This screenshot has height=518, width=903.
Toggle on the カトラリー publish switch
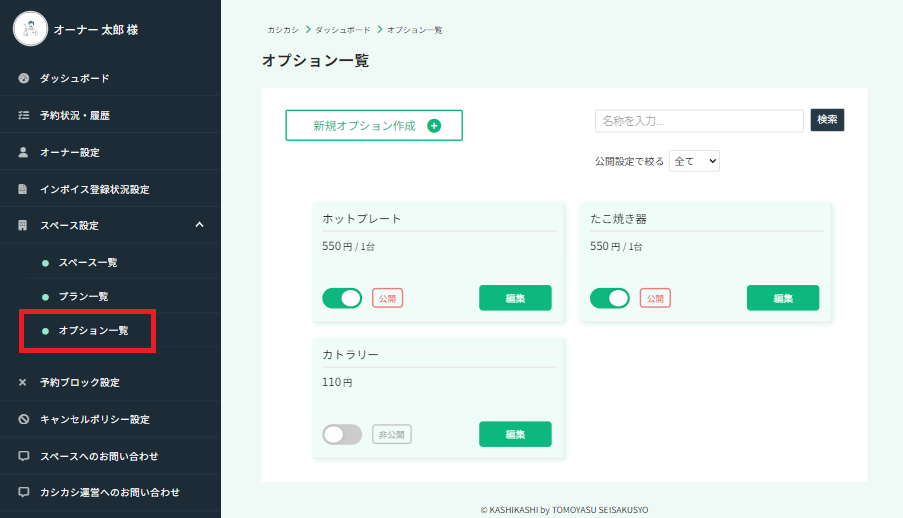pyautogui.click(x=342, y=434)
